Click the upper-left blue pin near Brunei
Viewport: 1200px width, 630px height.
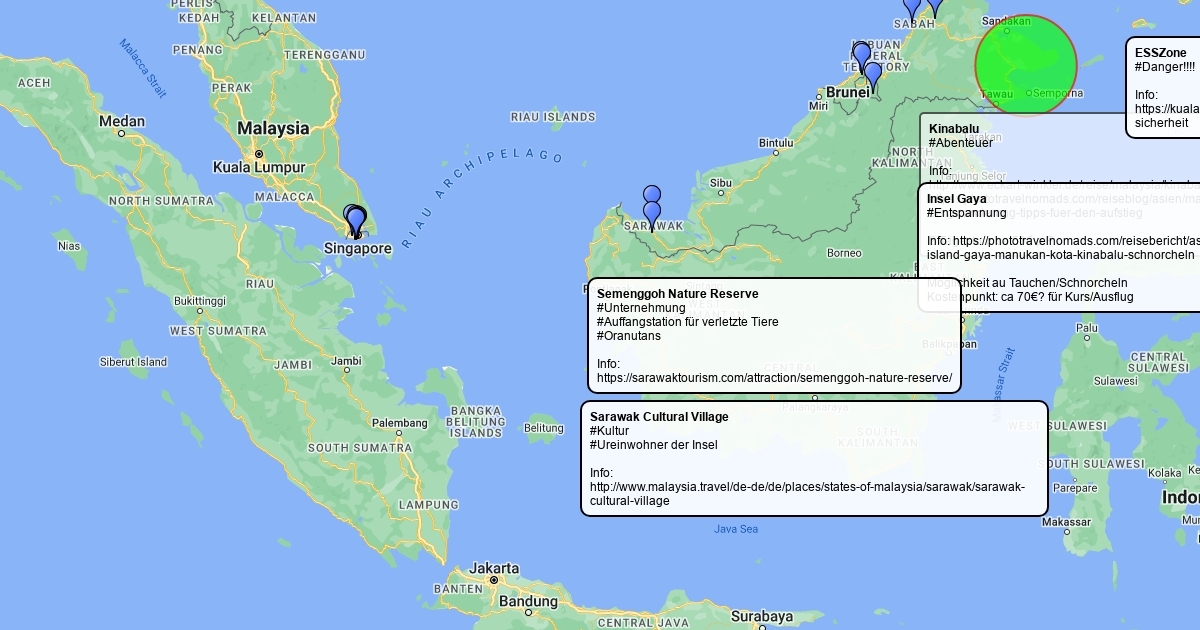coord(861,54)
